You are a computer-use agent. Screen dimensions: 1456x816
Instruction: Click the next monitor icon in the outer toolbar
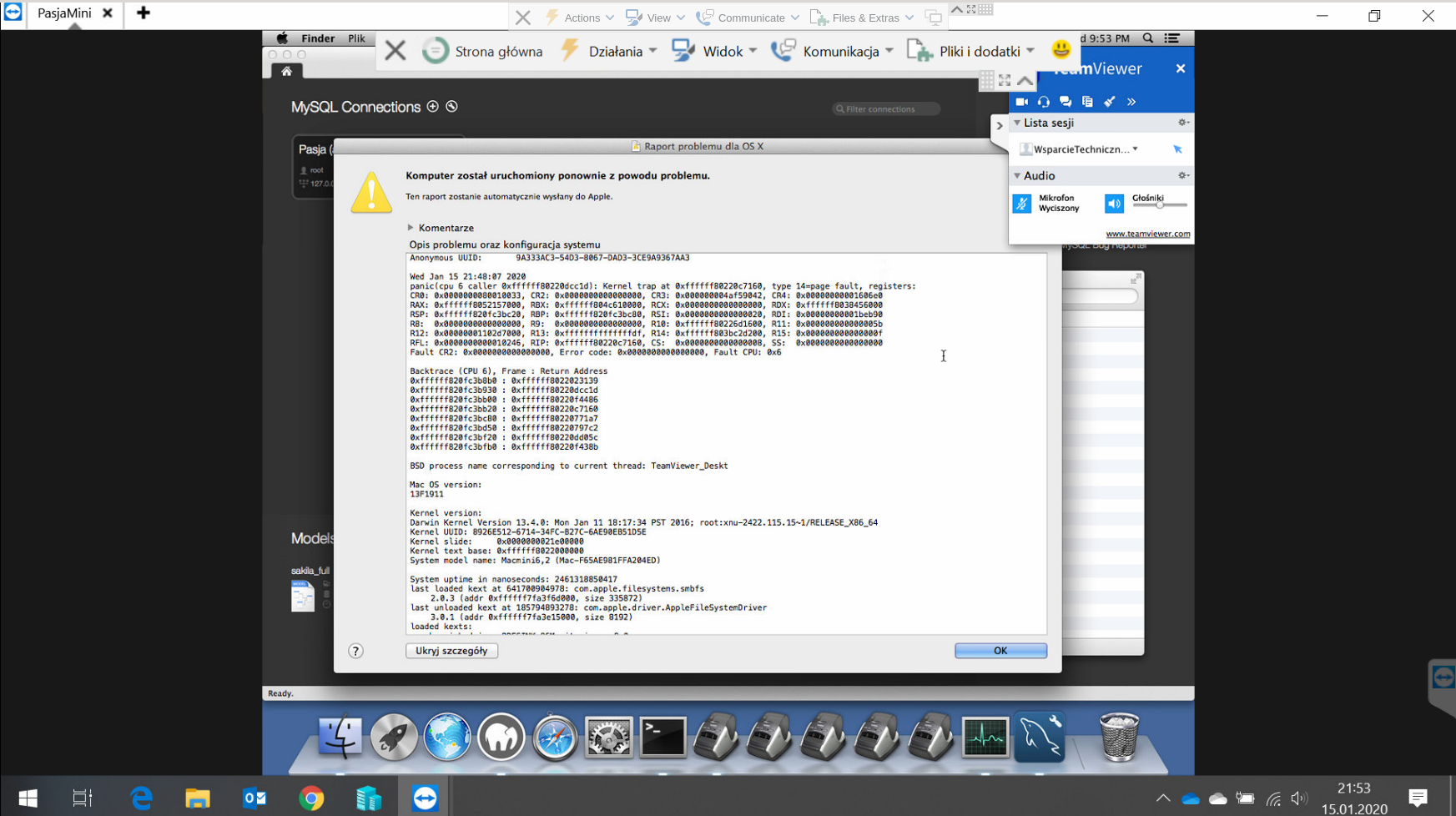[x=934, y=18]
